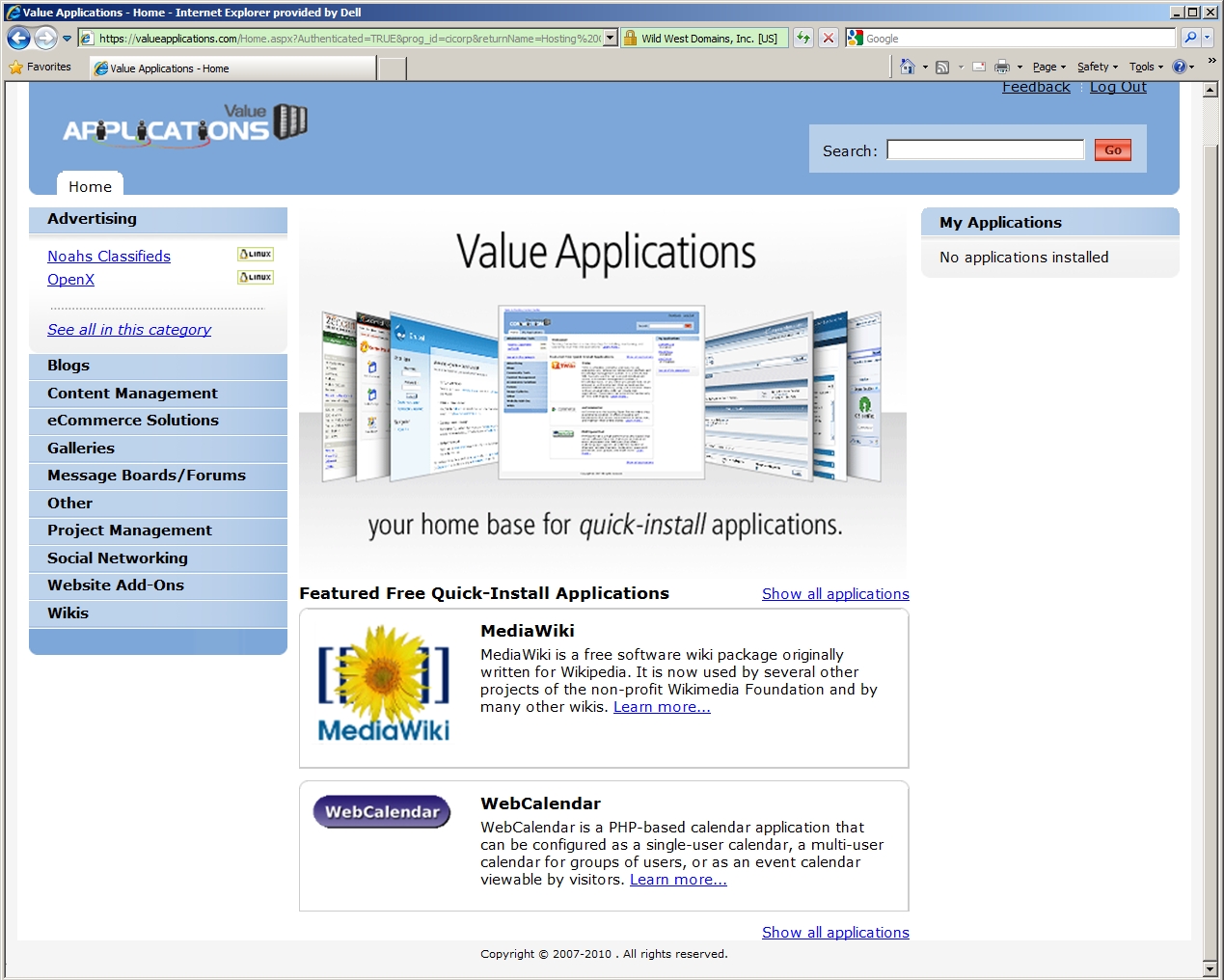The height and width of the screenshot is (980, 1224).
Task: Expand the Social Networking category
Action: [158, 559]
